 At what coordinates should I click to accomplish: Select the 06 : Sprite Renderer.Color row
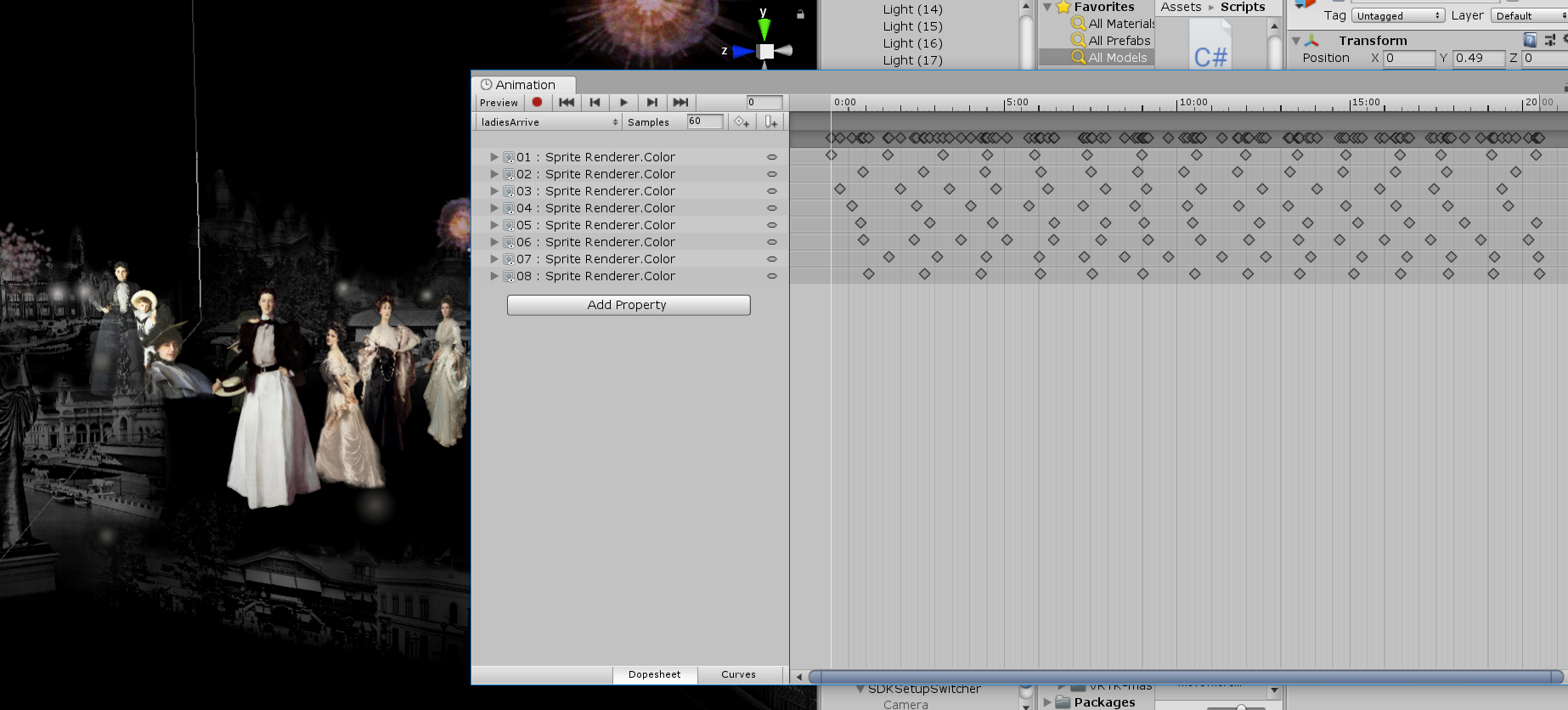pyautogui.click(x=630, y=242)
